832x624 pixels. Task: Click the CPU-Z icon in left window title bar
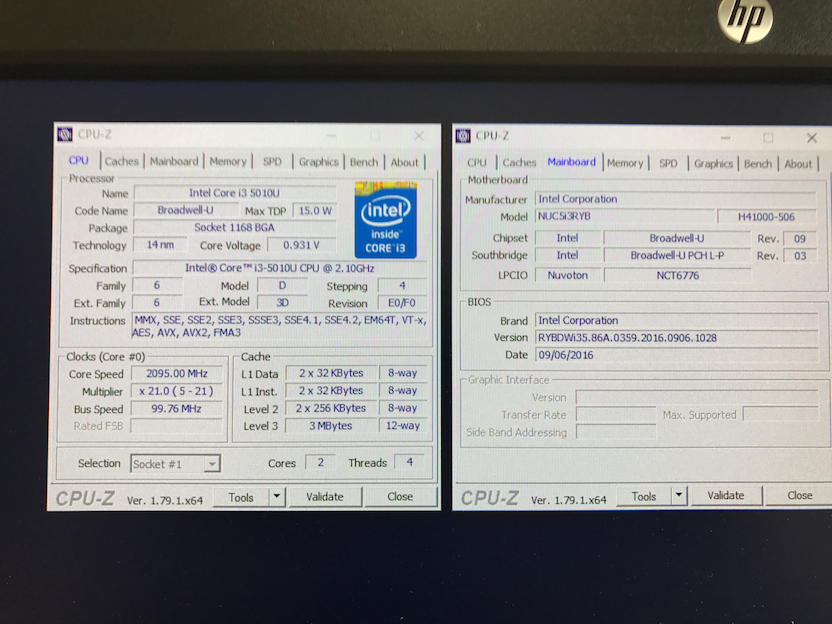(x=65, y=134)
